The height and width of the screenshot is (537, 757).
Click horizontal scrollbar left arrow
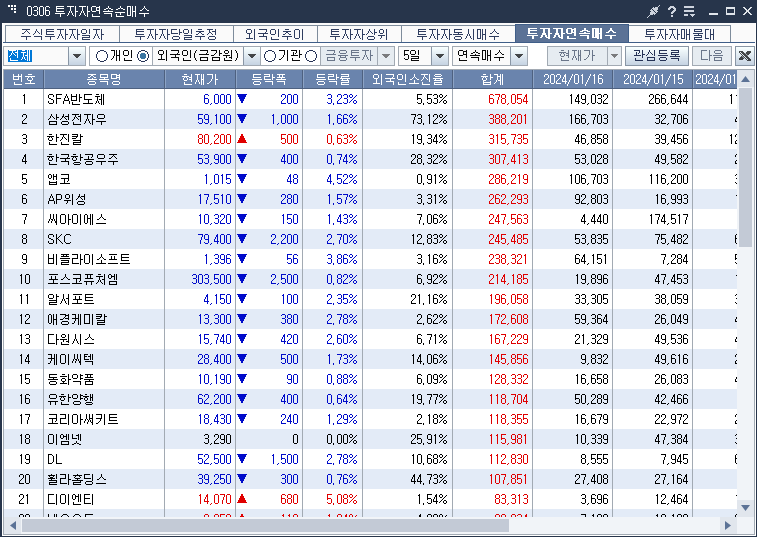click(x=13, y=525)
